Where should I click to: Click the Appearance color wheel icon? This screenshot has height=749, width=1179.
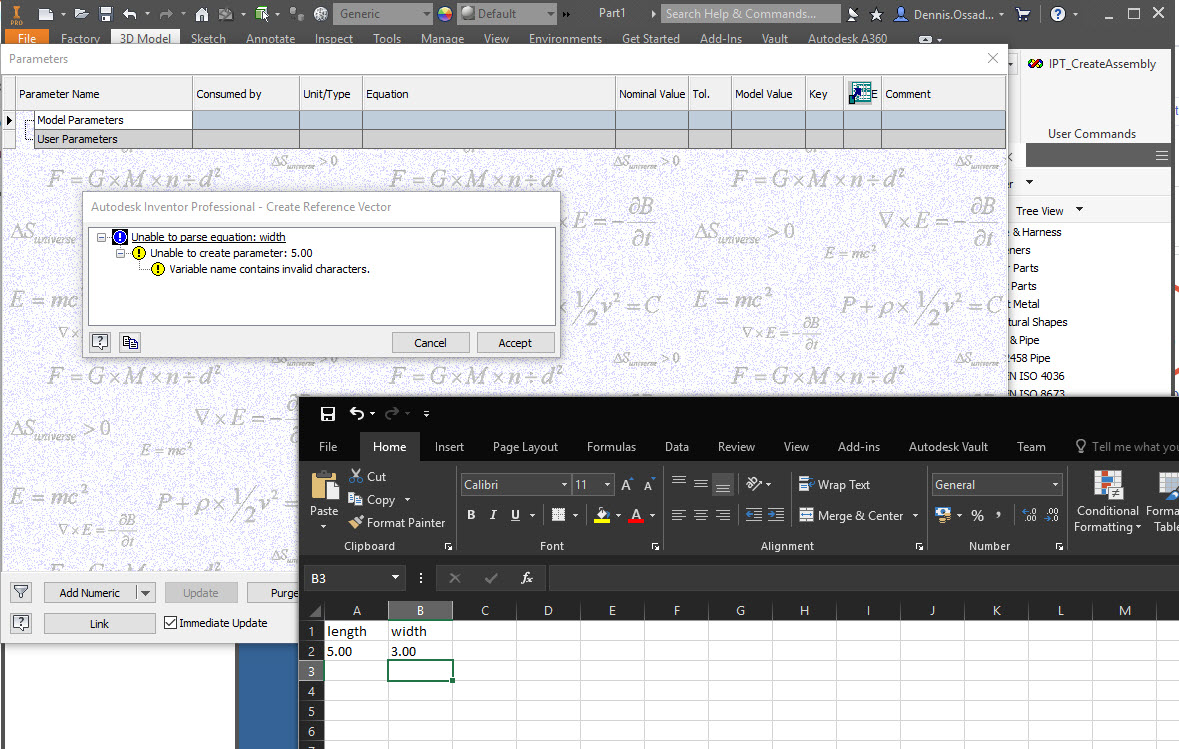[445, 14]
